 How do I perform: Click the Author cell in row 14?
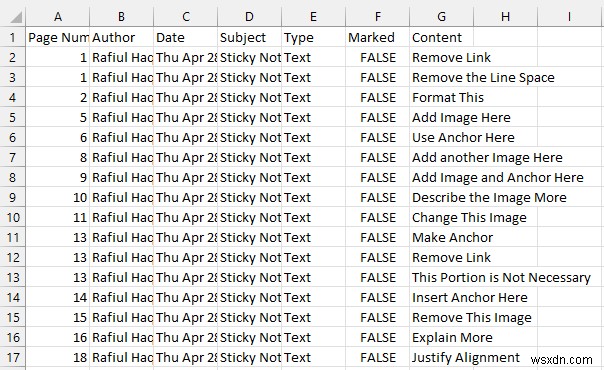point(121,297)
